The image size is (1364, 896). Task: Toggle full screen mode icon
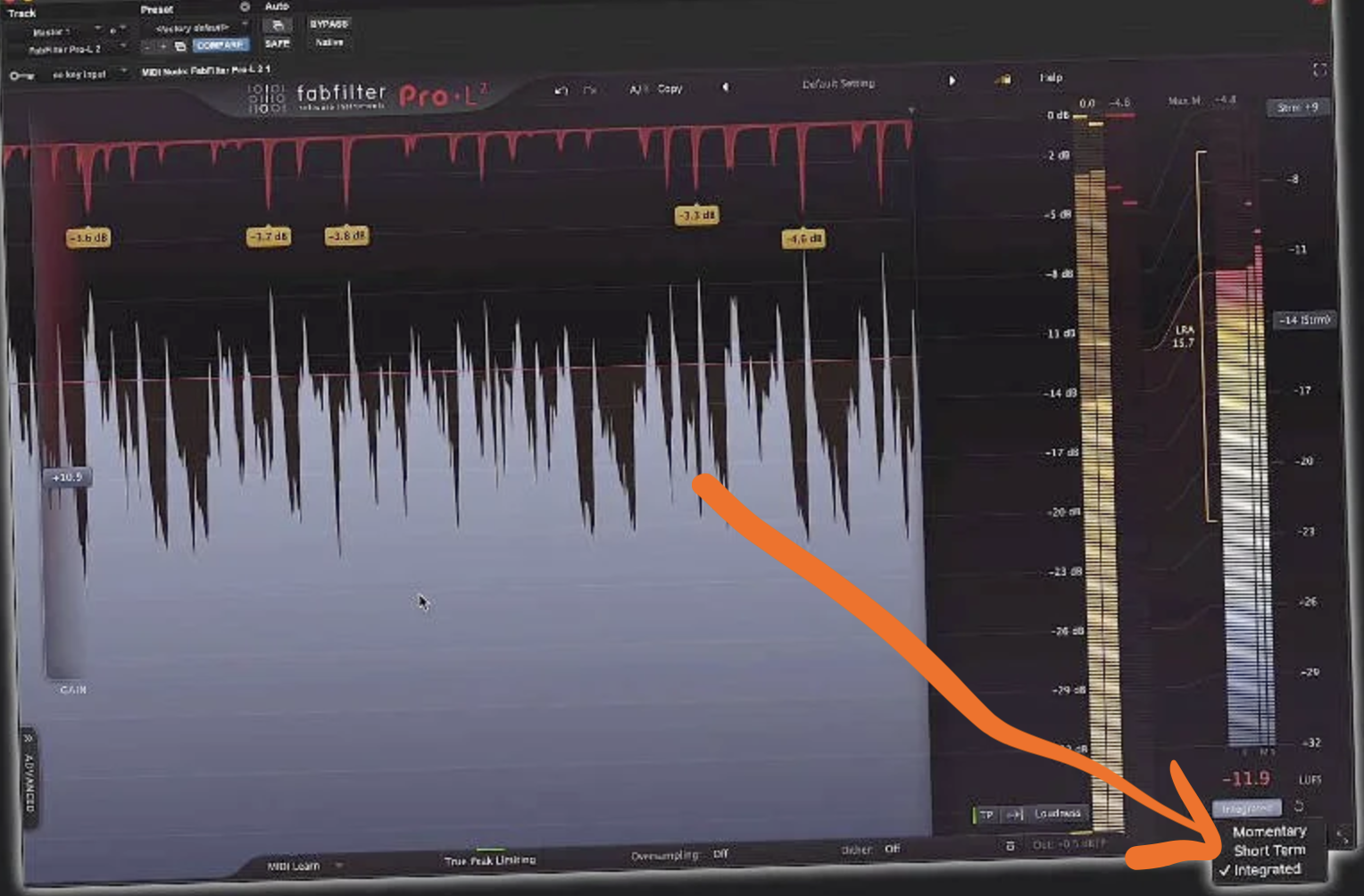(1319, 70)
